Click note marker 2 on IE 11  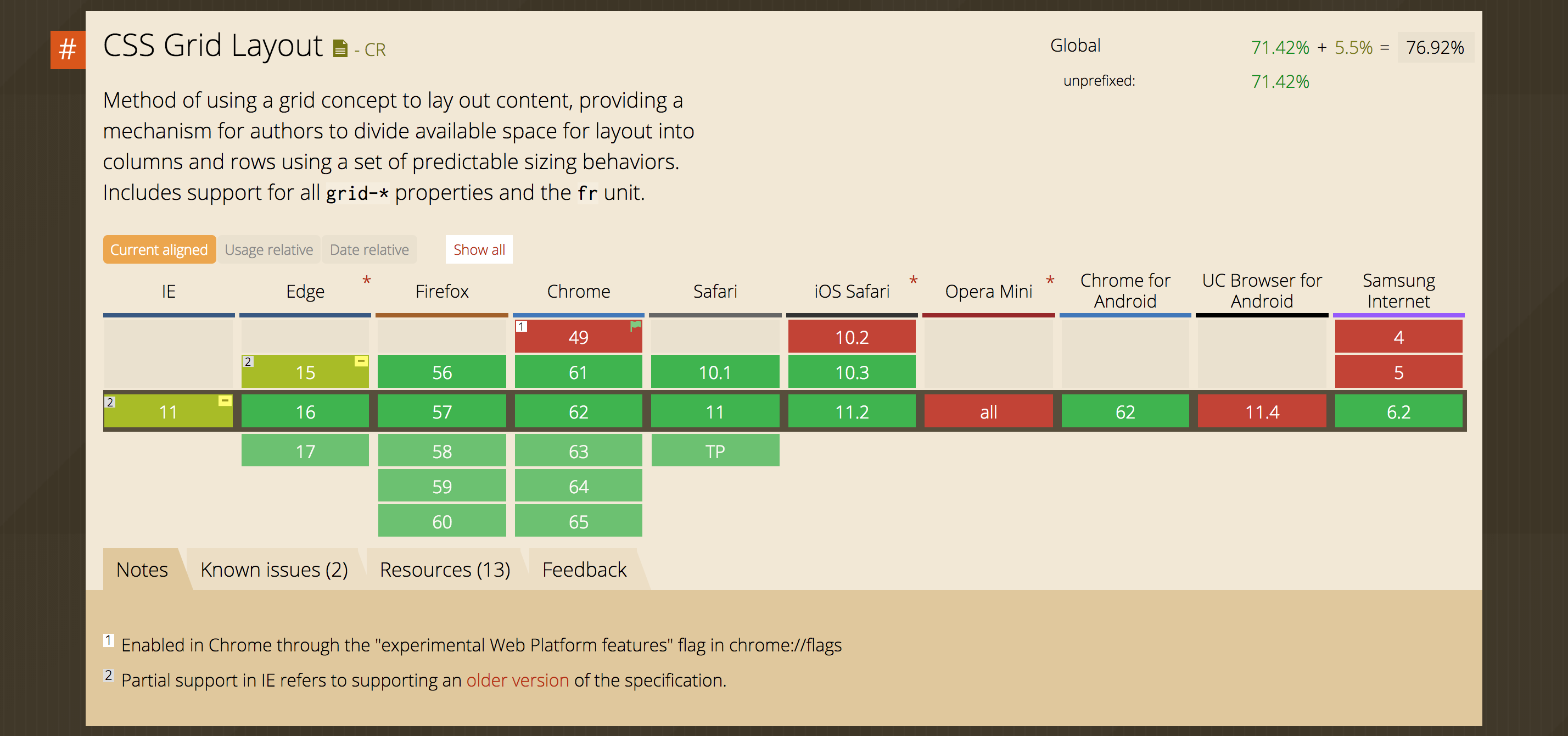(110, 402)
